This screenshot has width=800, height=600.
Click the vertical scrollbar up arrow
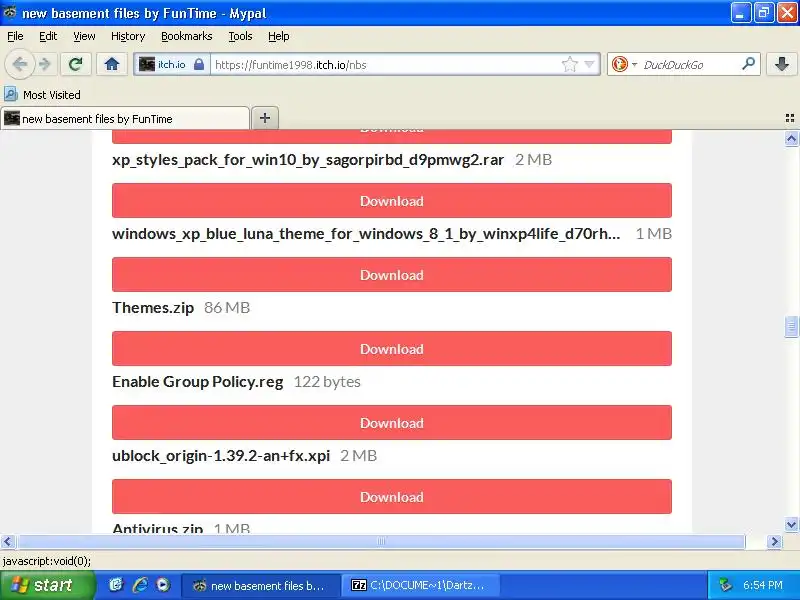pyautogui.click(x=791, y=139)
